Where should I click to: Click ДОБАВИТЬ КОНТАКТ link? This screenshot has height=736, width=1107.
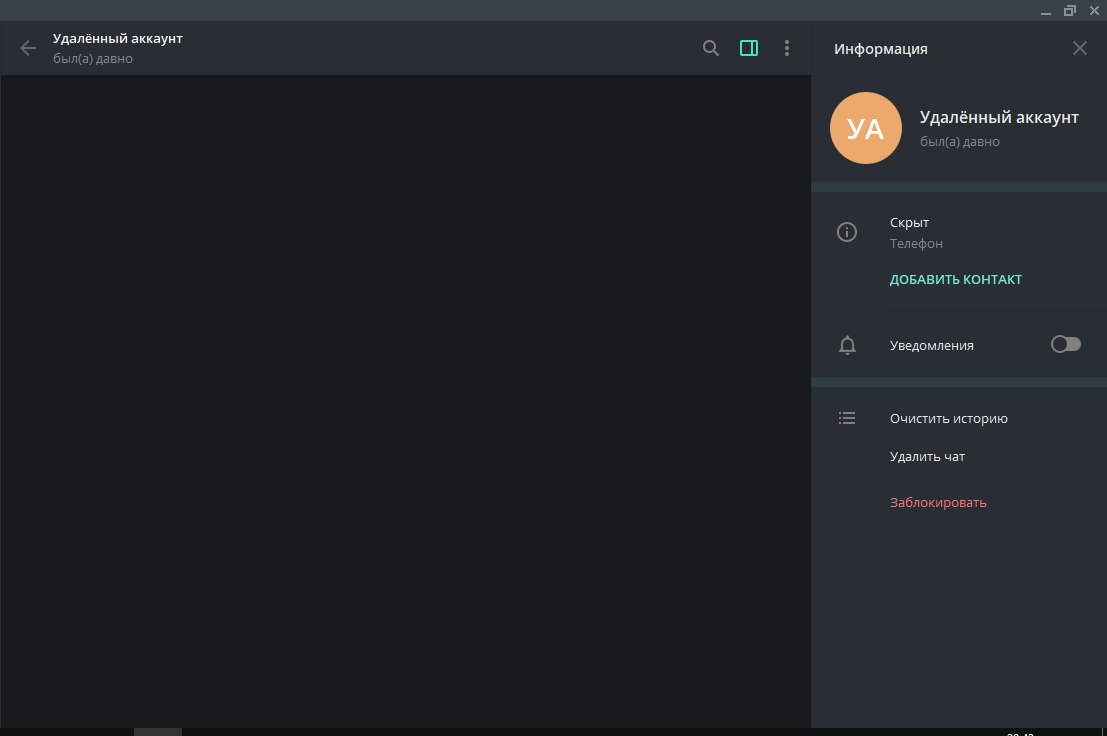(x=955, y=279)
